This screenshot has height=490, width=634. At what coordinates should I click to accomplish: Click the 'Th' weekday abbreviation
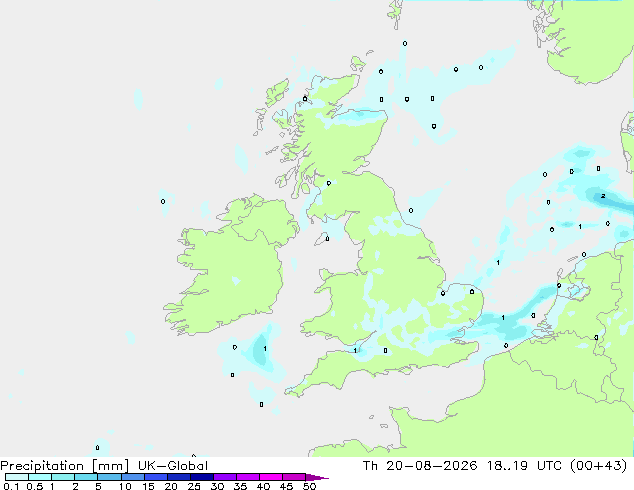[x=370, y=466]
